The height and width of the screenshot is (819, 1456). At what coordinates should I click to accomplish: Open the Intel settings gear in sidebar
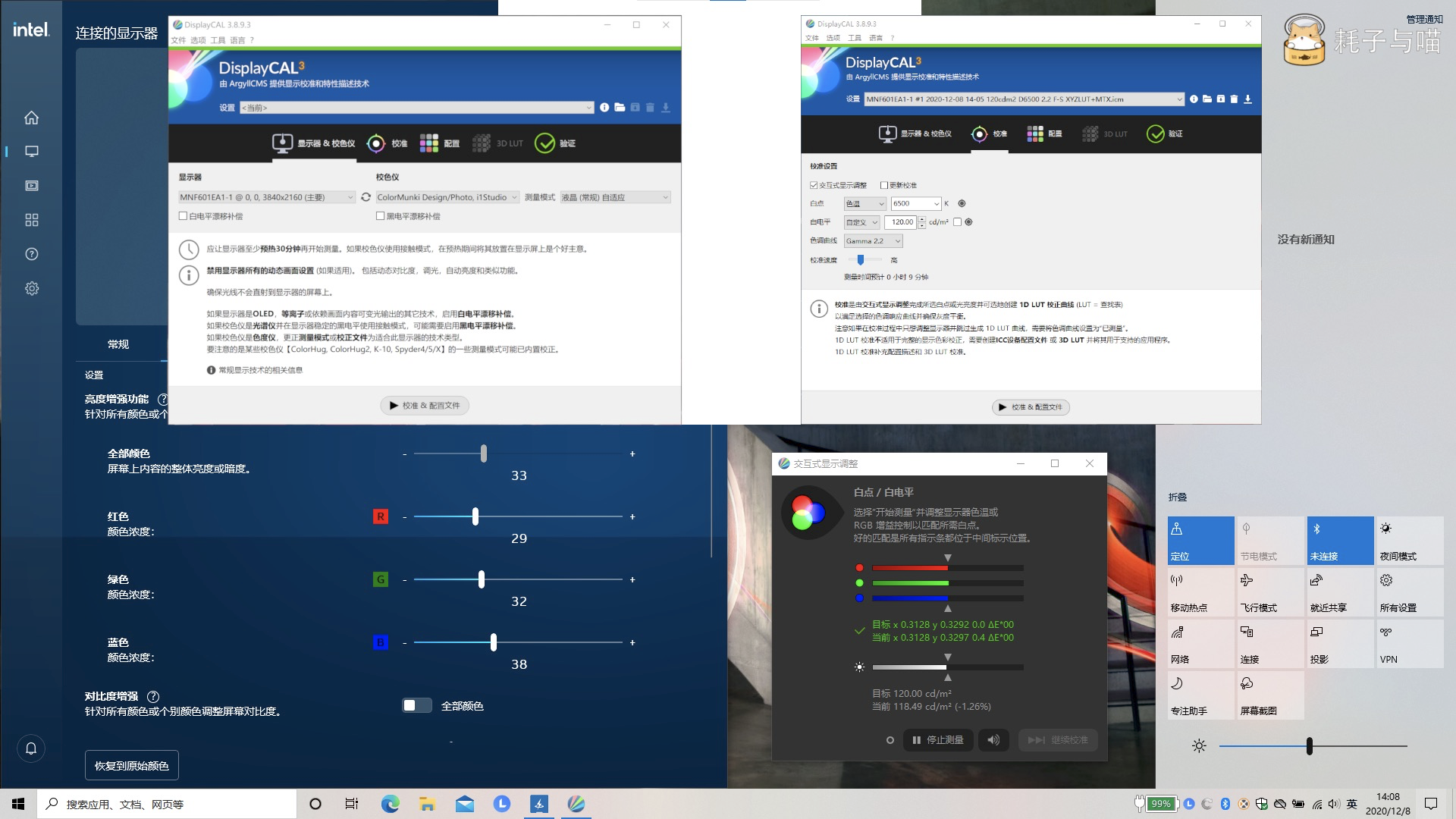31,288
